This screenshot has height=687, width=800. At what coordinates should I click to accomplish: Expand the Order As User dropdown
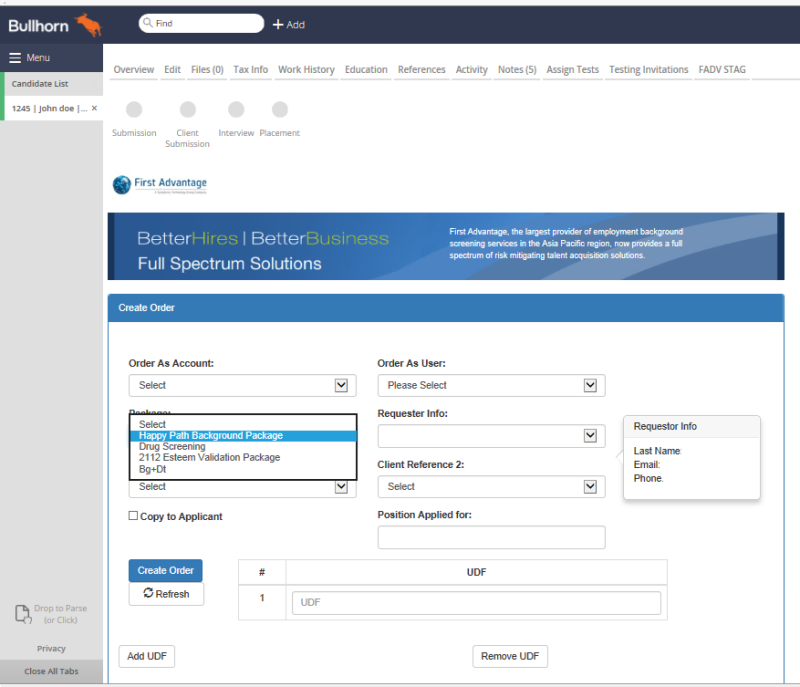(x=491, y=385)
